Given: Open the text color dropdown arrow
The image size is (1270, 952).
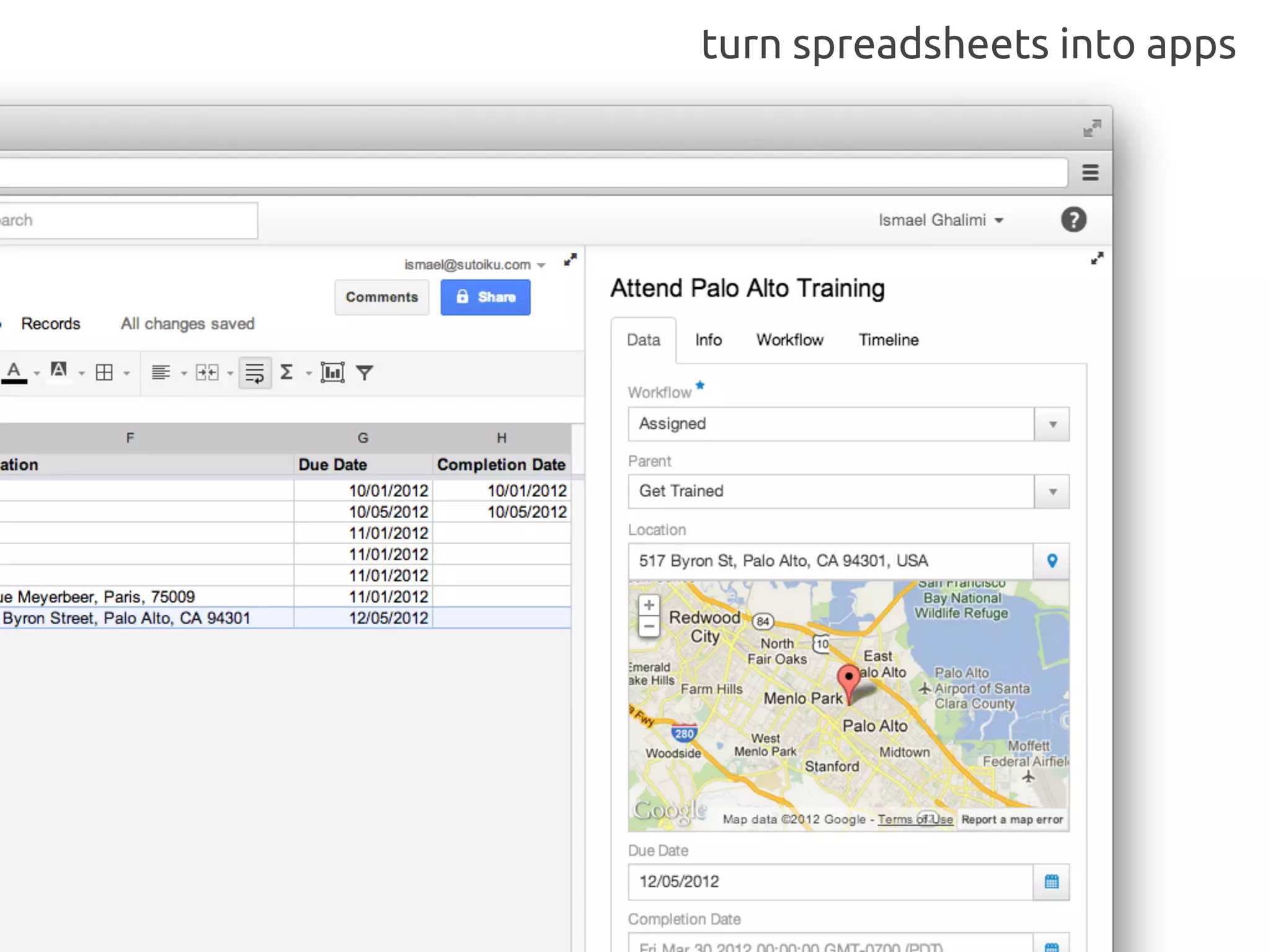Looking at the screenshot, I should click(37, 374).
